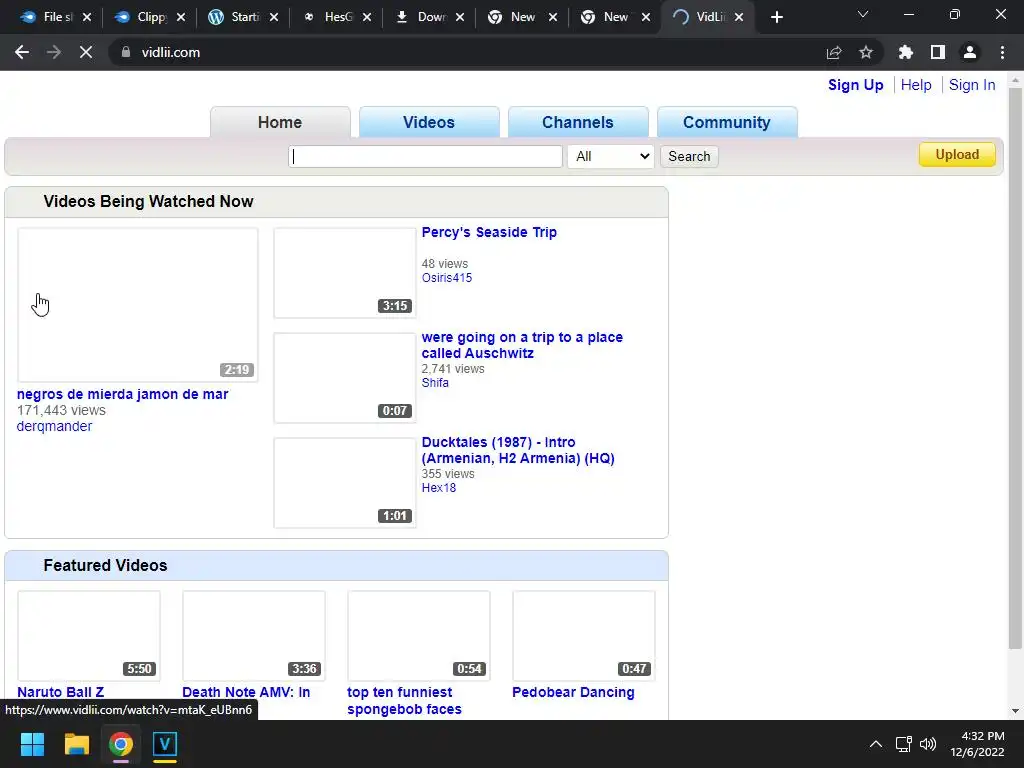Open the V app icon in taskbar
1024x768 pixels.
tap(165, 744)
